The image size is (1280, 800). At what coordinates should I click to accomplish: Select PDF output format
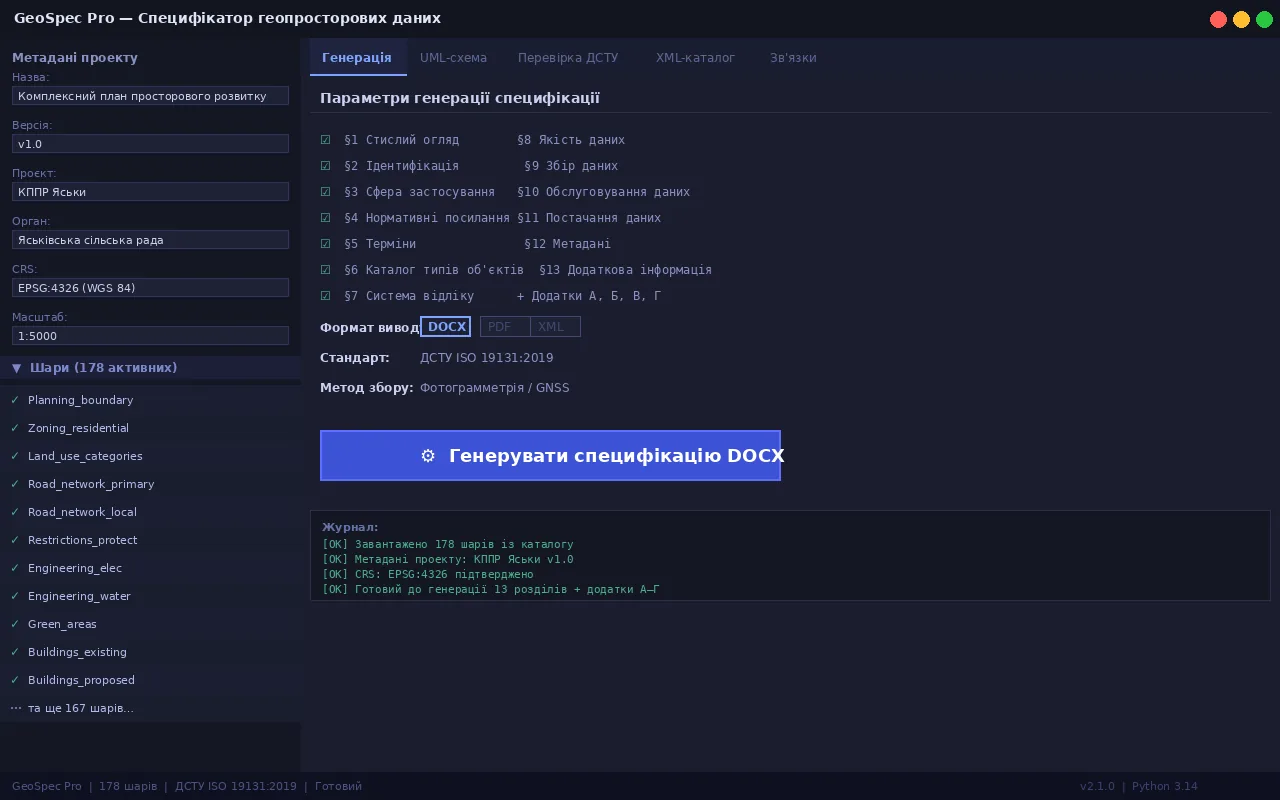pos(505,327)
